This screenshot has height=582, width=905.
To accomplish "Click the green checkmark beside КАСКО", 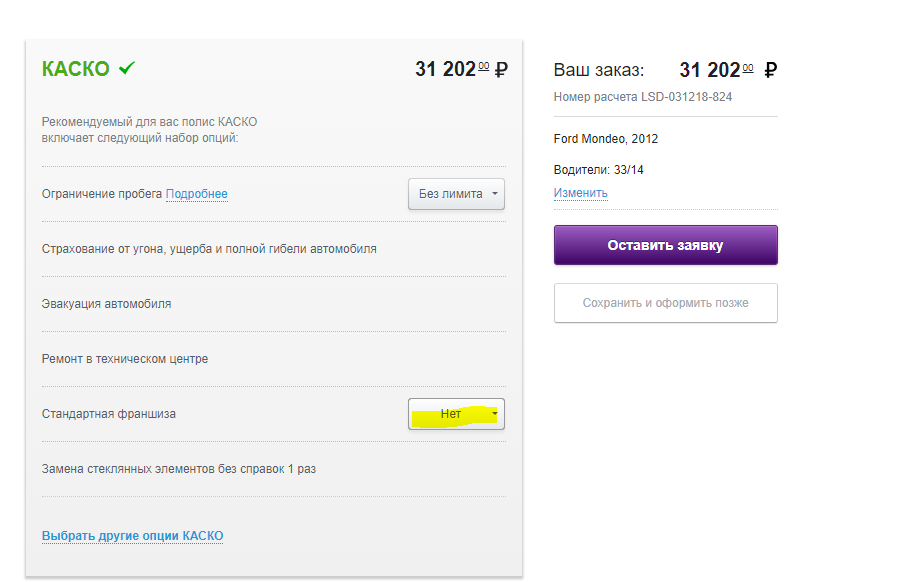I will point(127,68).
